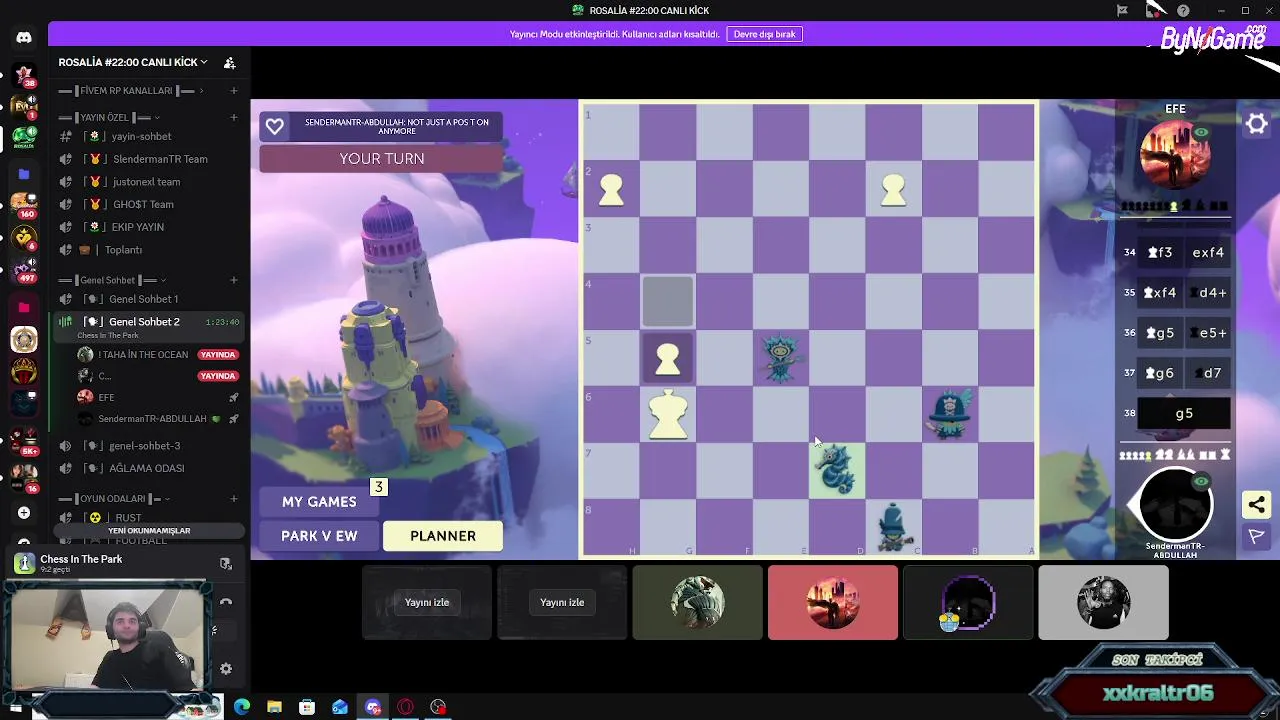This screenshot has height=720, width=1280.
Task: Toggle EFE's spectator eye icon
Action: point(1201,133)
